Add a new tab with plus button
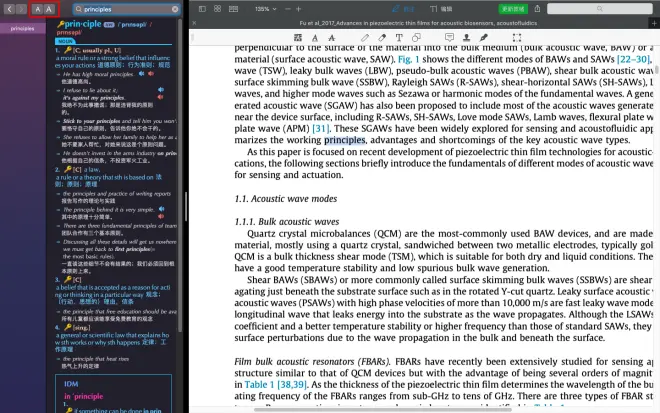The height and width of the screenshot is (413, 660). coord(654,24)
